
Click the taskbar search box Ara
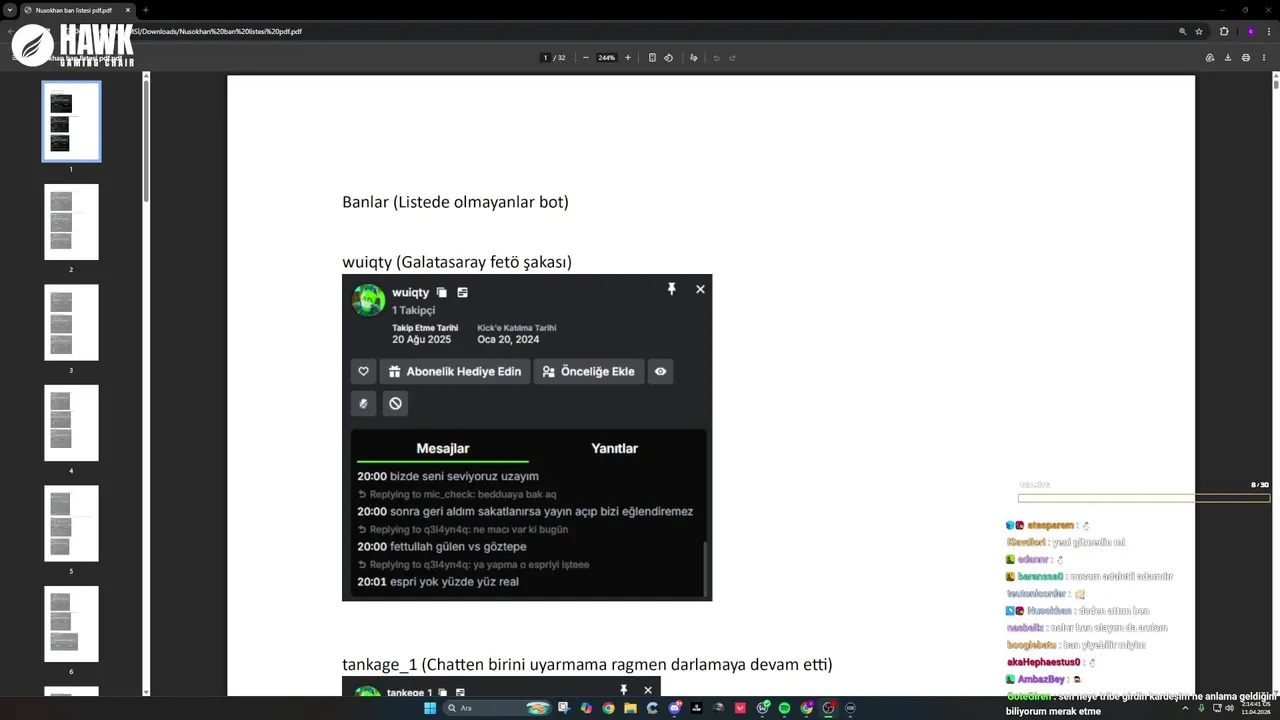498,708
